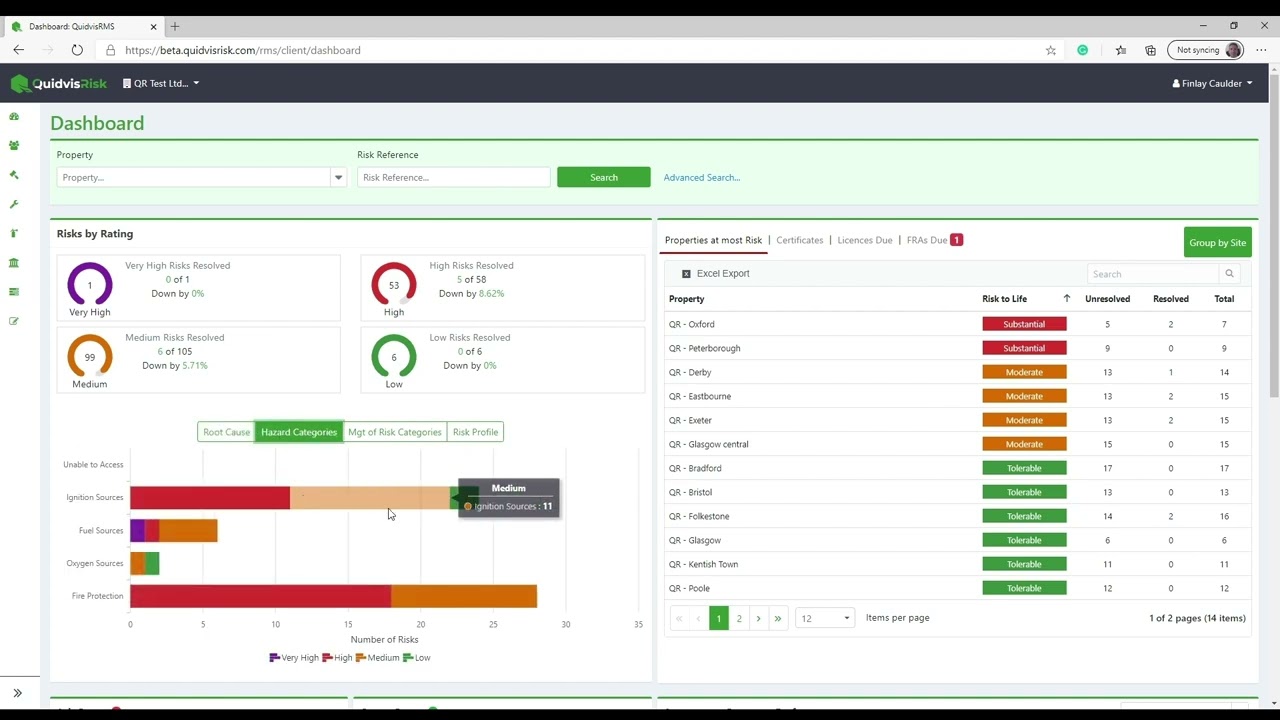The width and height of the screenshot is (1280, 720).
Task: Open browser favorites list icon
Action: 1121,50
